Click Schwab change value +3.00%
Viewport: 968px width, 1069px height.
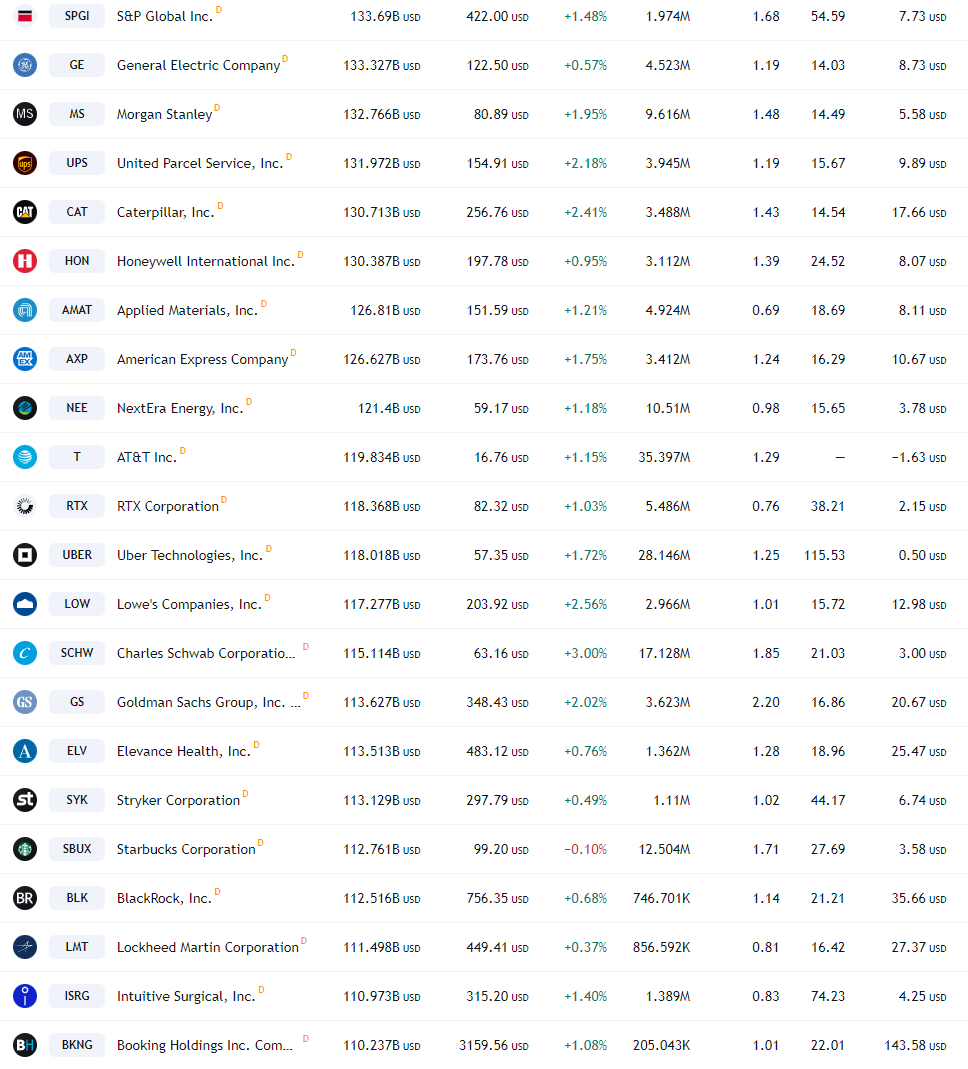(x=586, y=653)
